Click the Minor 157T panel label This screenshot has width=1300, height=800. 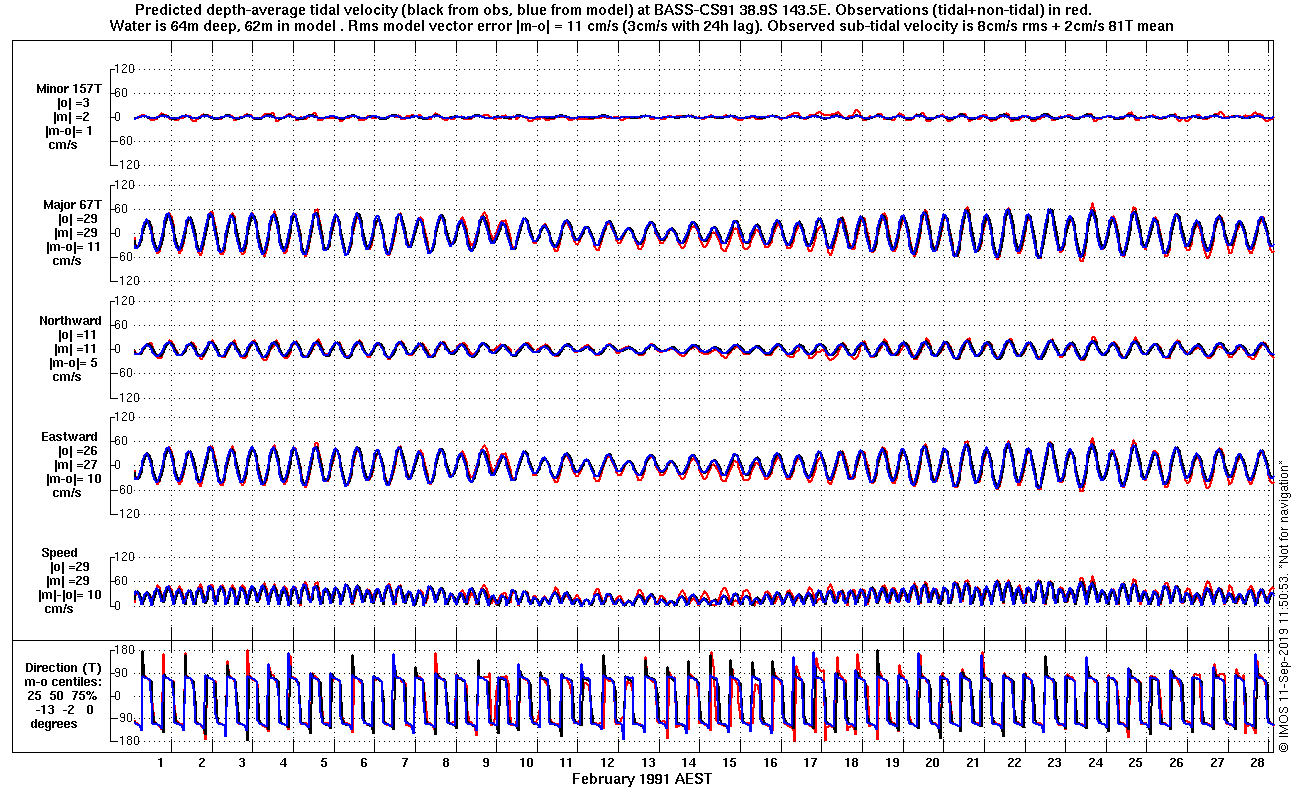pos(69,89)
